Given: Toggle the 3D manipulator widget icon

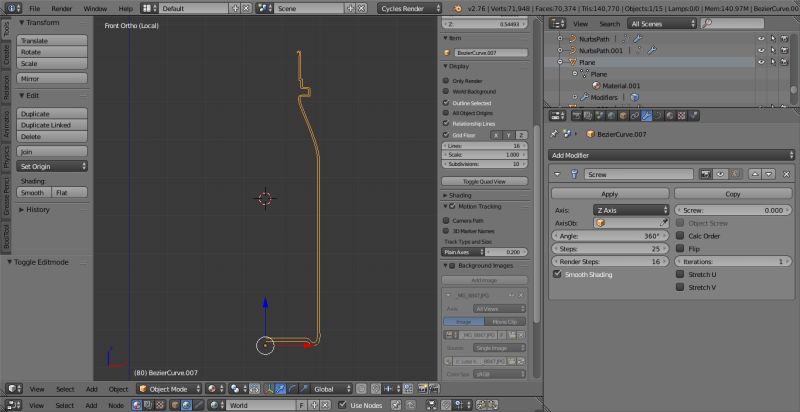Looking at the screenshot, I should tap(269, 389).
